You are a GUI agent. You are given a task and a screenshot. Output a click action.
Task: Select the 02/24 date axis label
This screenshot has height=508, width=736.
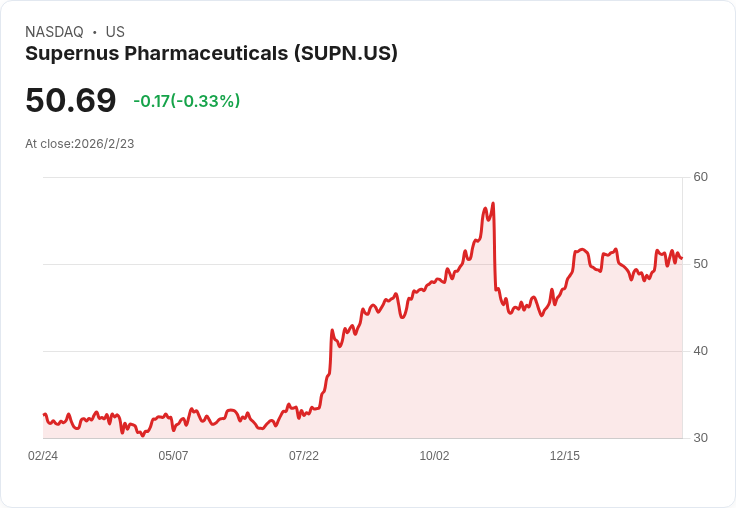(43, 456)
